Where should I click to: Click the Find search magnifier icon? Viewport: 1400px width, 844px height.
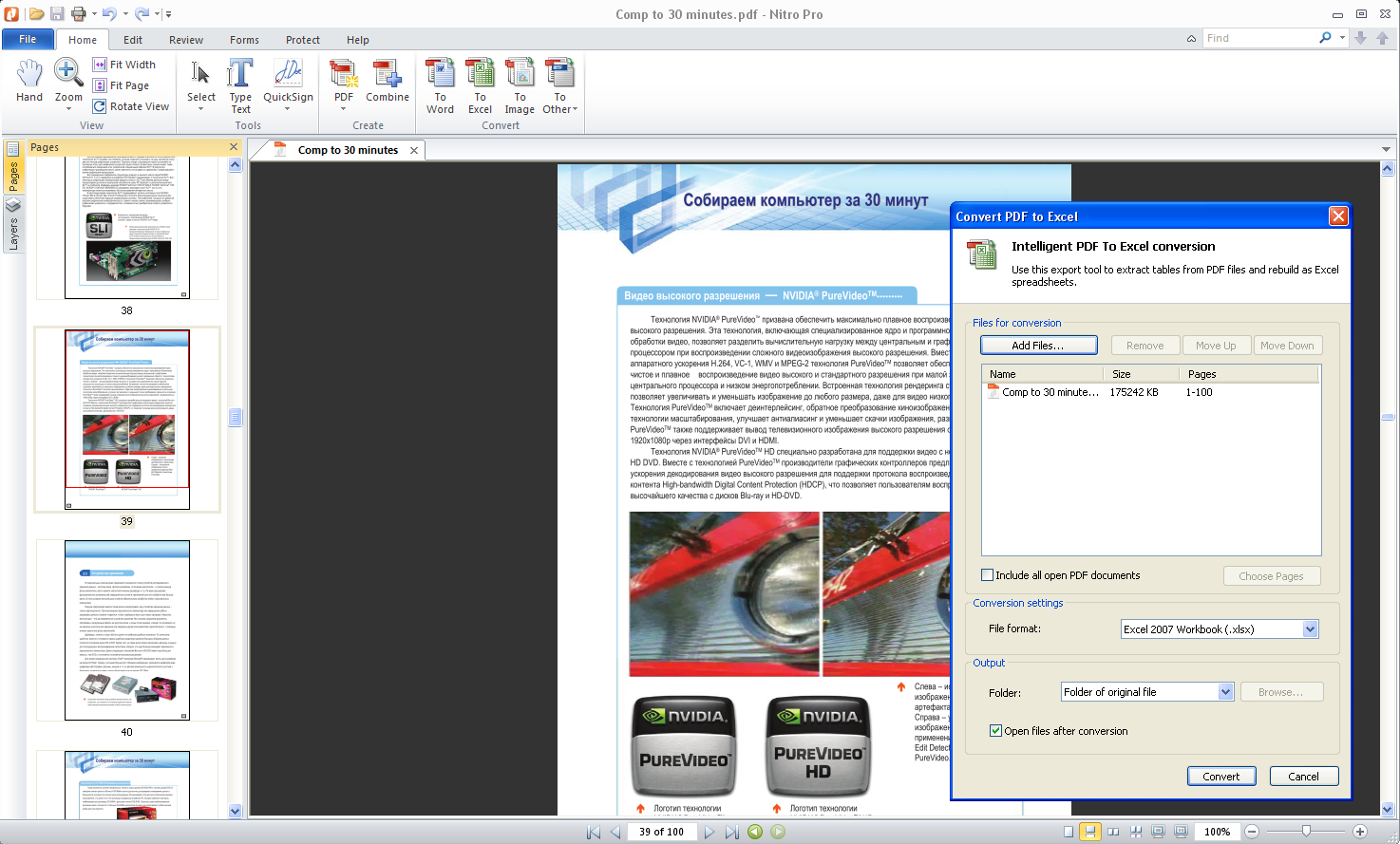pos(1325,38)
